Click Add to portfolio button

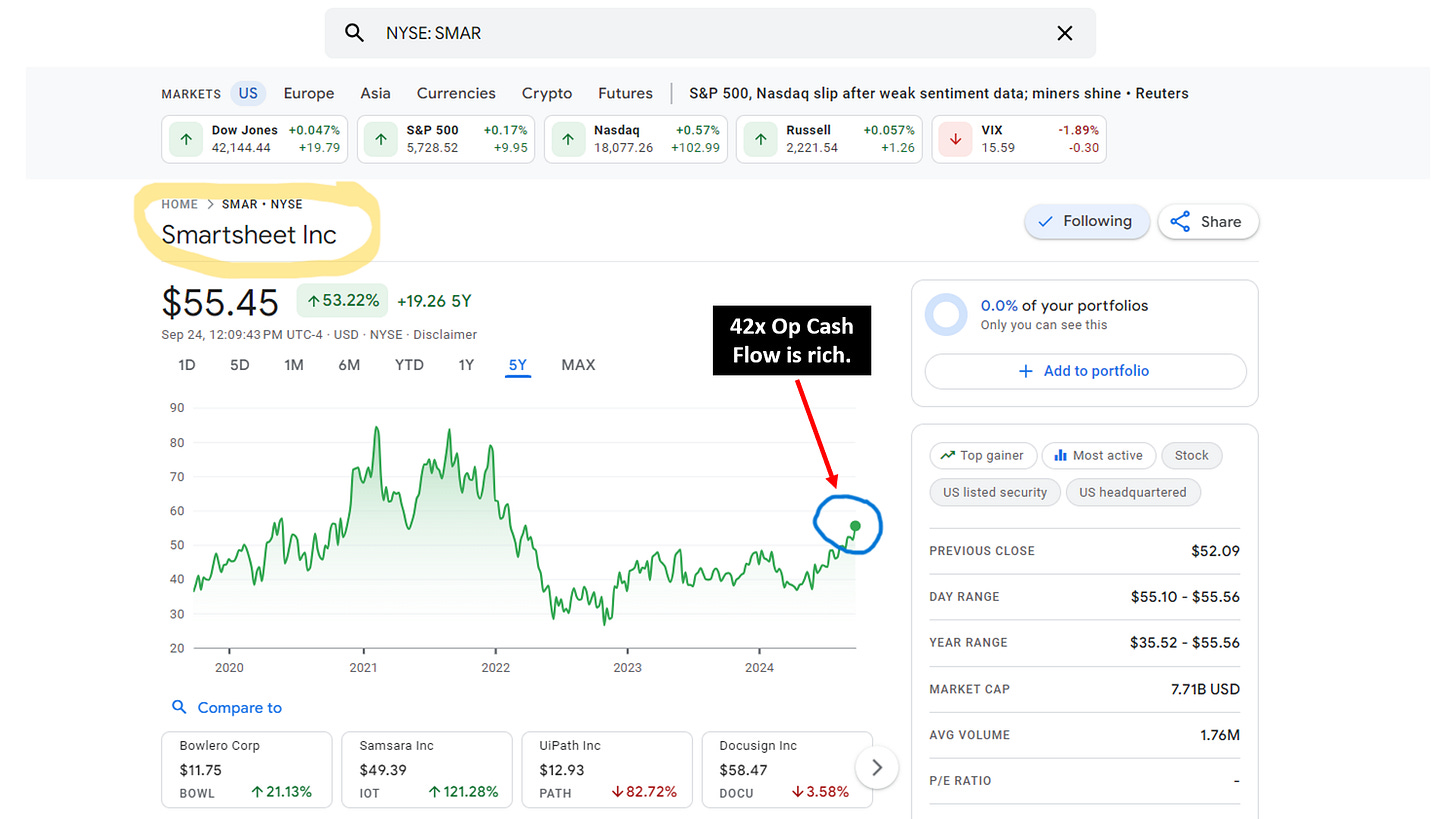pyautogui.click(x=1085, y=371)
